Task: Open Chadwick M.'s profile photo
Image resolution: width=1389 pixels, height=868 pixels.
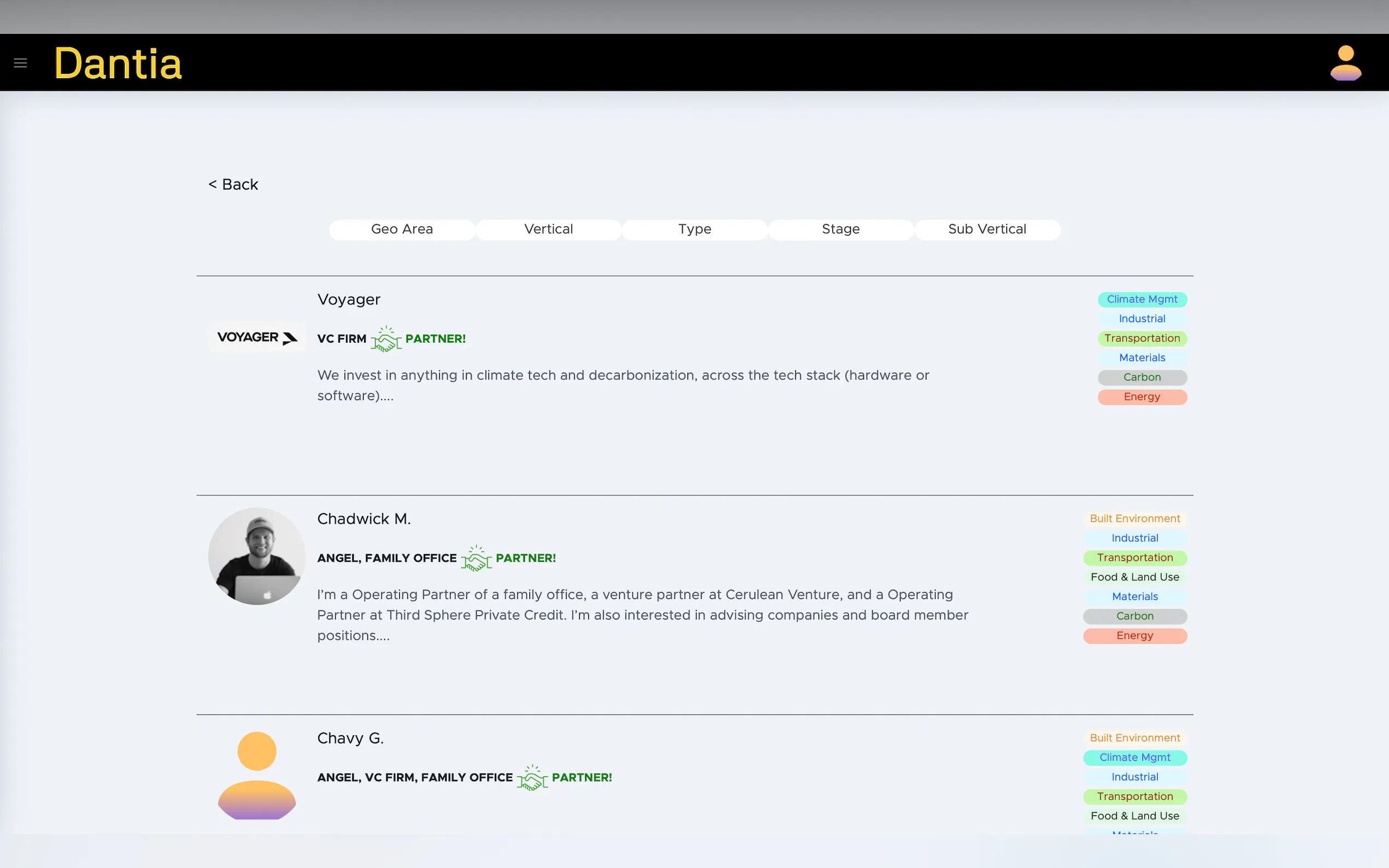Action: (x=256, y=556)
